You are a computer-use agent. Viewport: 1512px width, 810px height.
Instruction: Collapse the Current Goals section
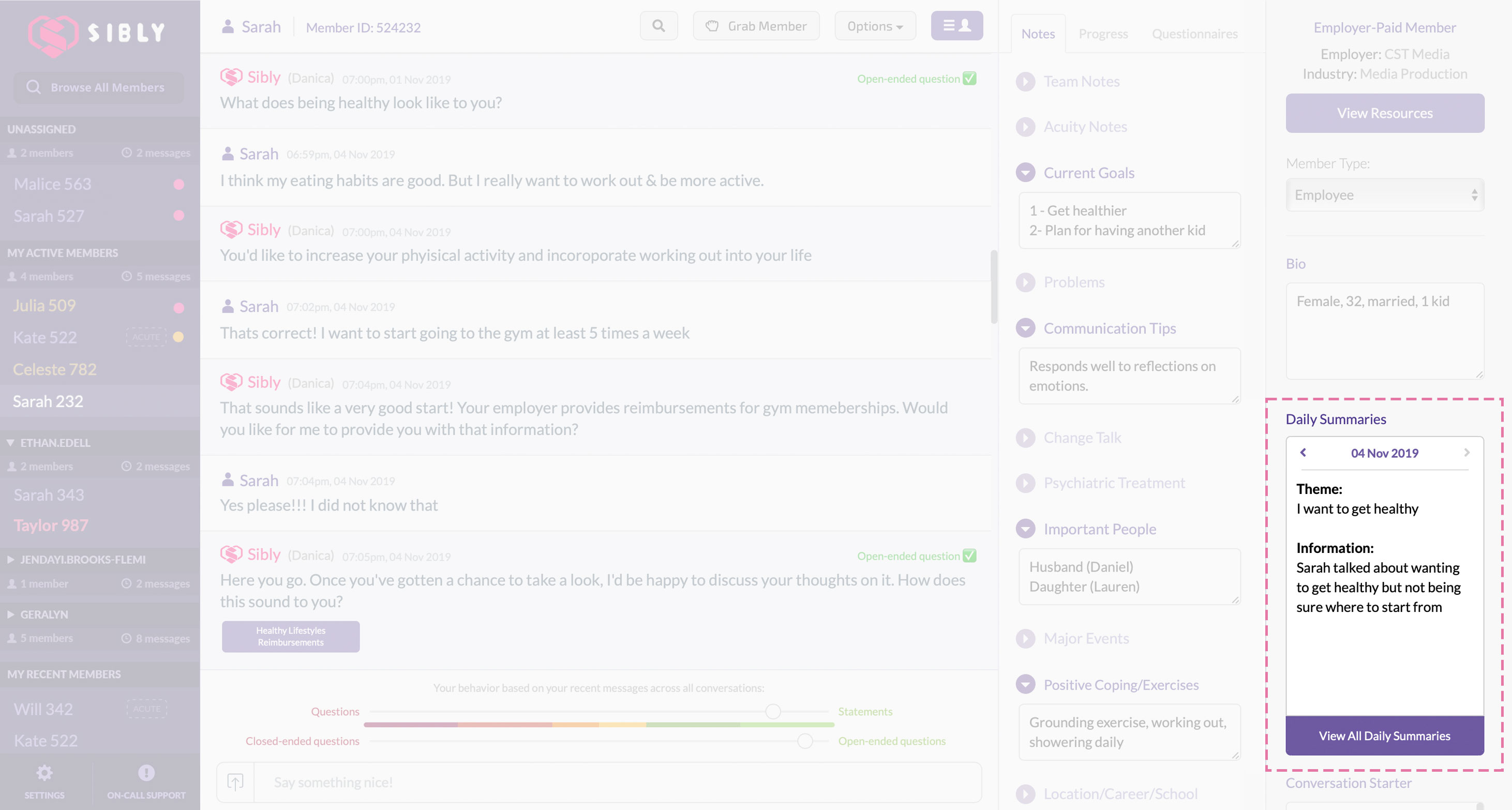(1025, 173)
